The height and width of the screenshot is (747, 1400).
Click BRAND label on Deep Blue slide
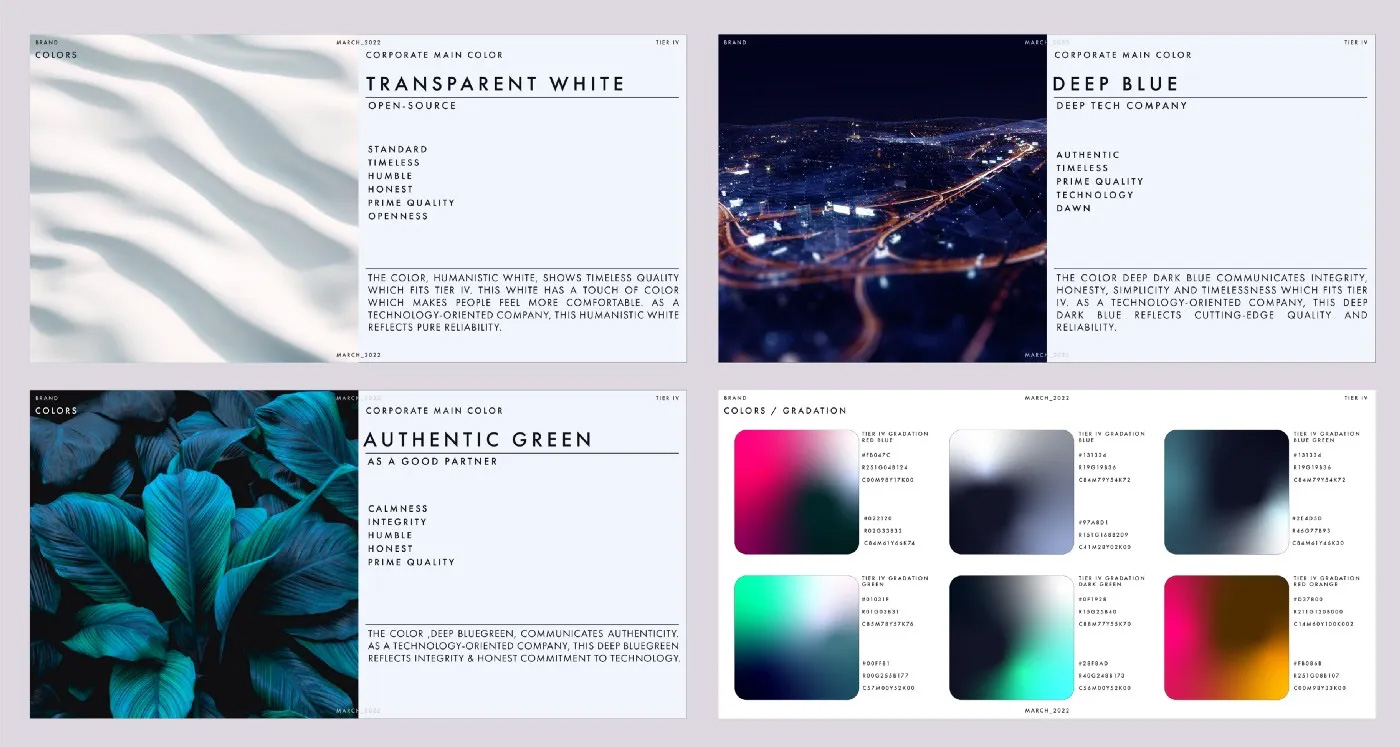click(x=735, y=43)
